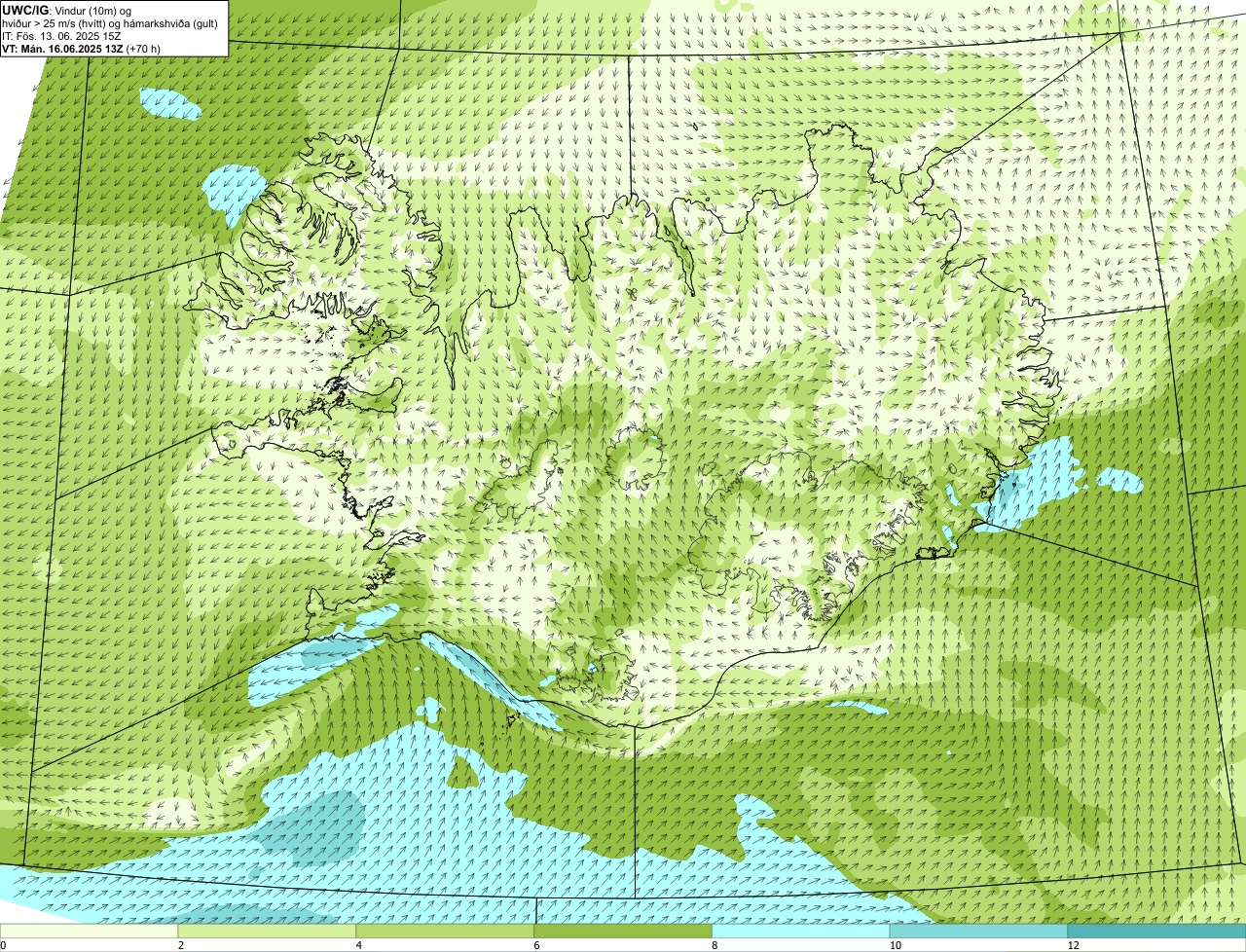Click the 'VT: Mán. 16.06.2025 13Z (+70 h)' line
This screenshot has height=952, width=1246.
(x=81, y=49)
